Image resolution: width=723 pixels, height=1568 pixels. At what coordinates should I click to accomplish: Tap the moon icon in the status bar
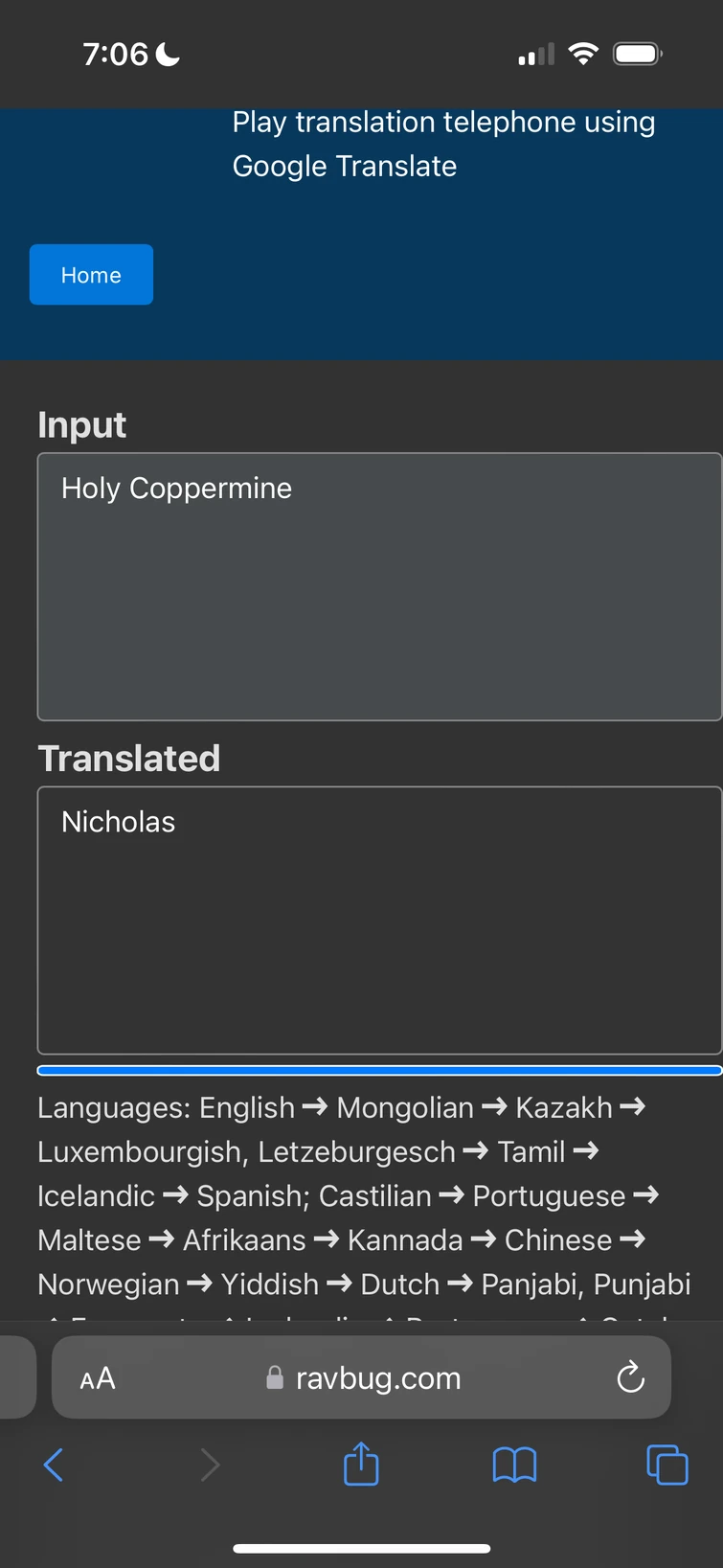click(166, 54)
